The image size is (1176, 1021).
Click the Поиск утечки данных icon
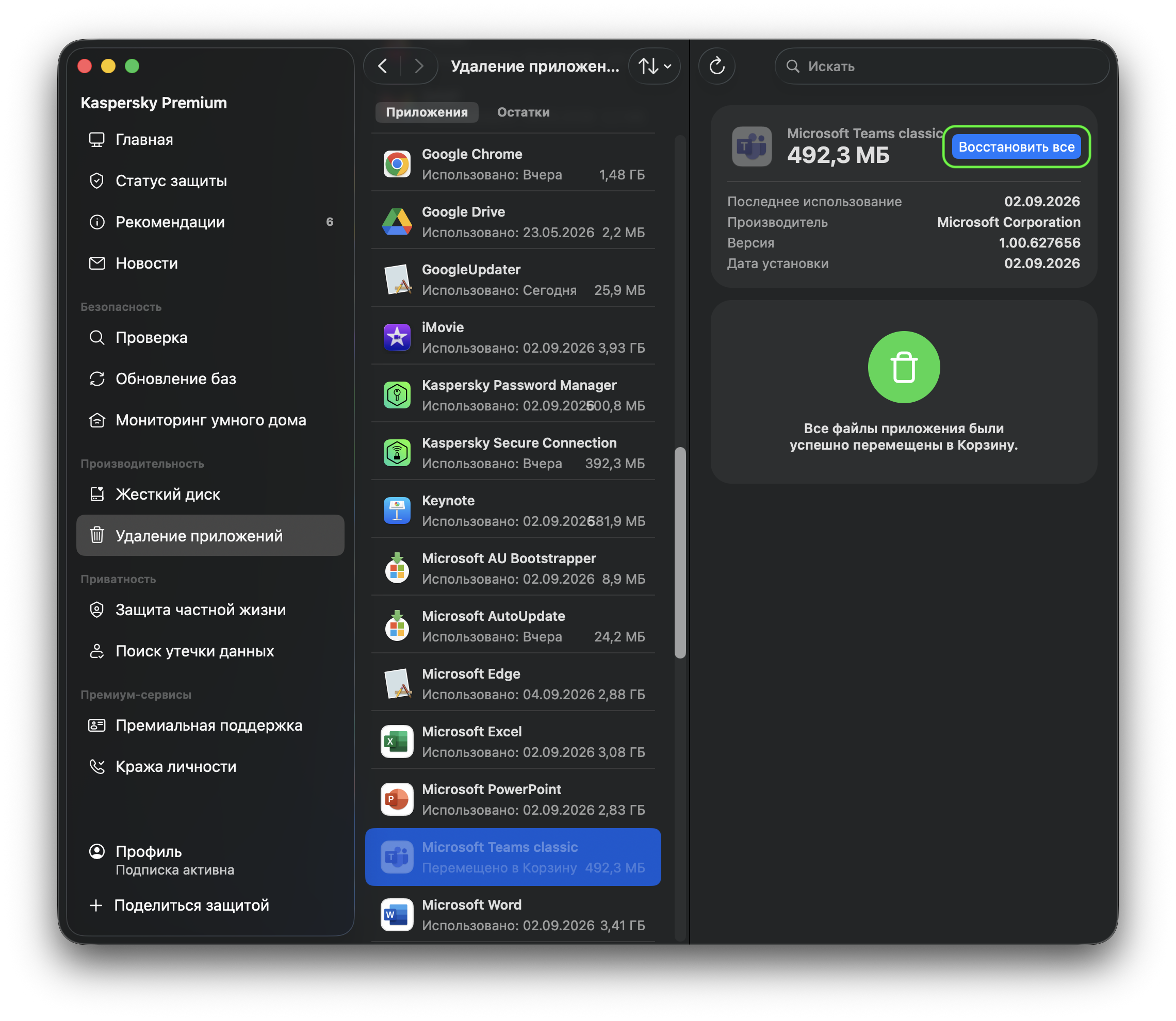coord(97,651)
